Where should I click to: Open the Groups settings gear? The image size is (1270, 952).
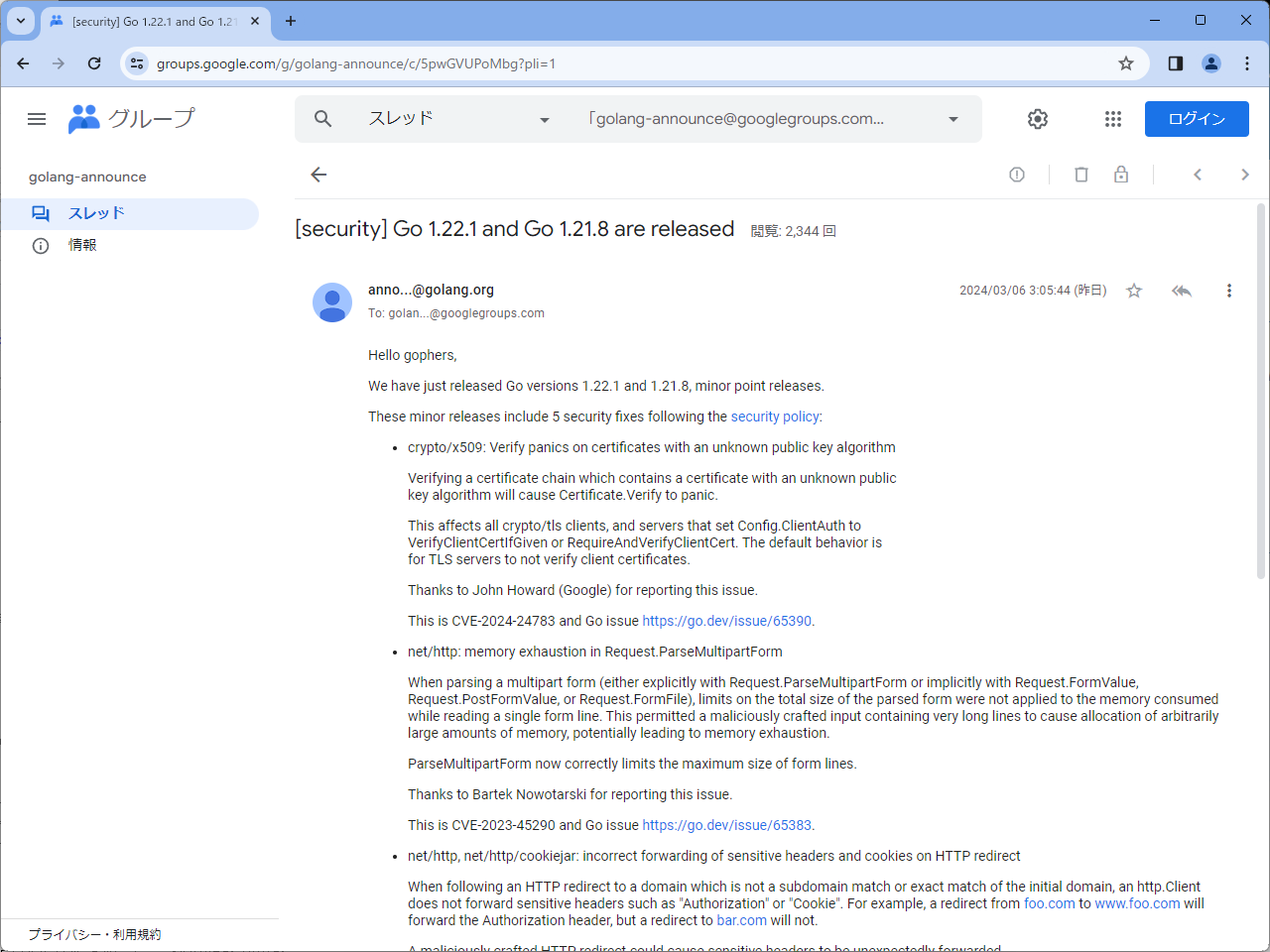point(1038,118)
